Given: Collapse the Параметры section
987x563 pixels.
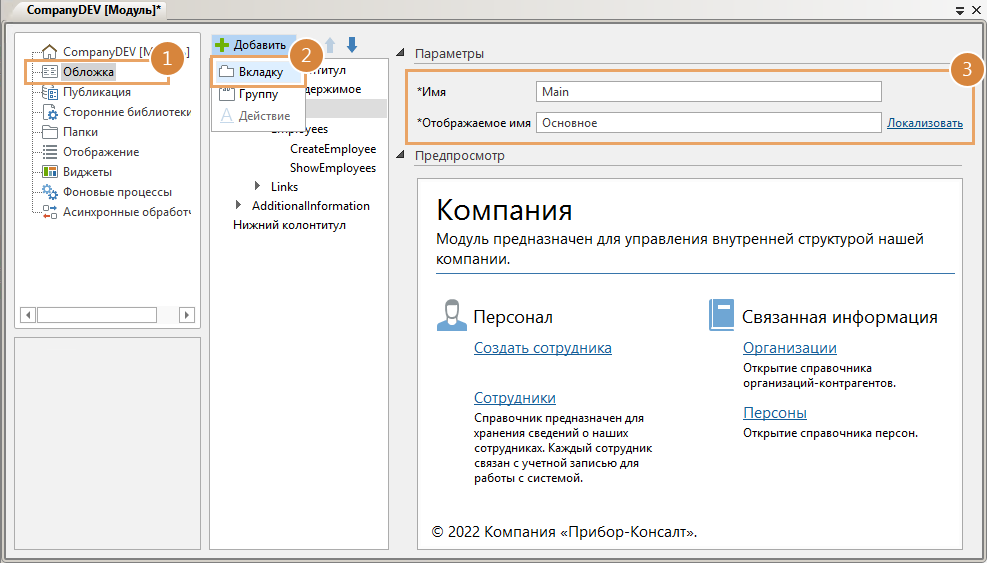Looking at the screenshot, I should click(401, 54).
